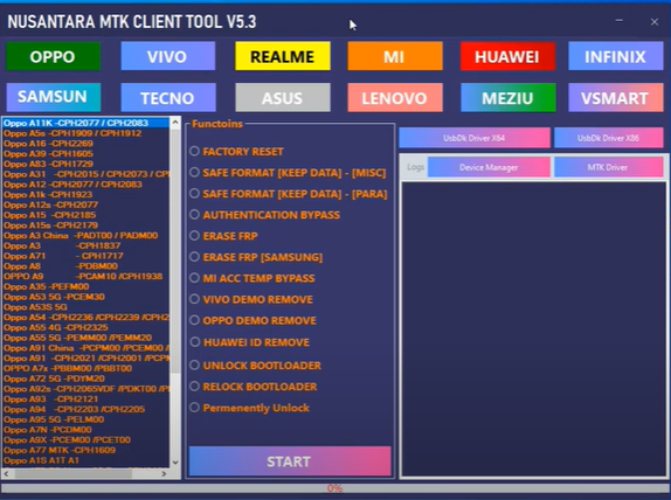Click device list scroll-left arrow
Screen dimensions: 671x500
pos(6,474)
